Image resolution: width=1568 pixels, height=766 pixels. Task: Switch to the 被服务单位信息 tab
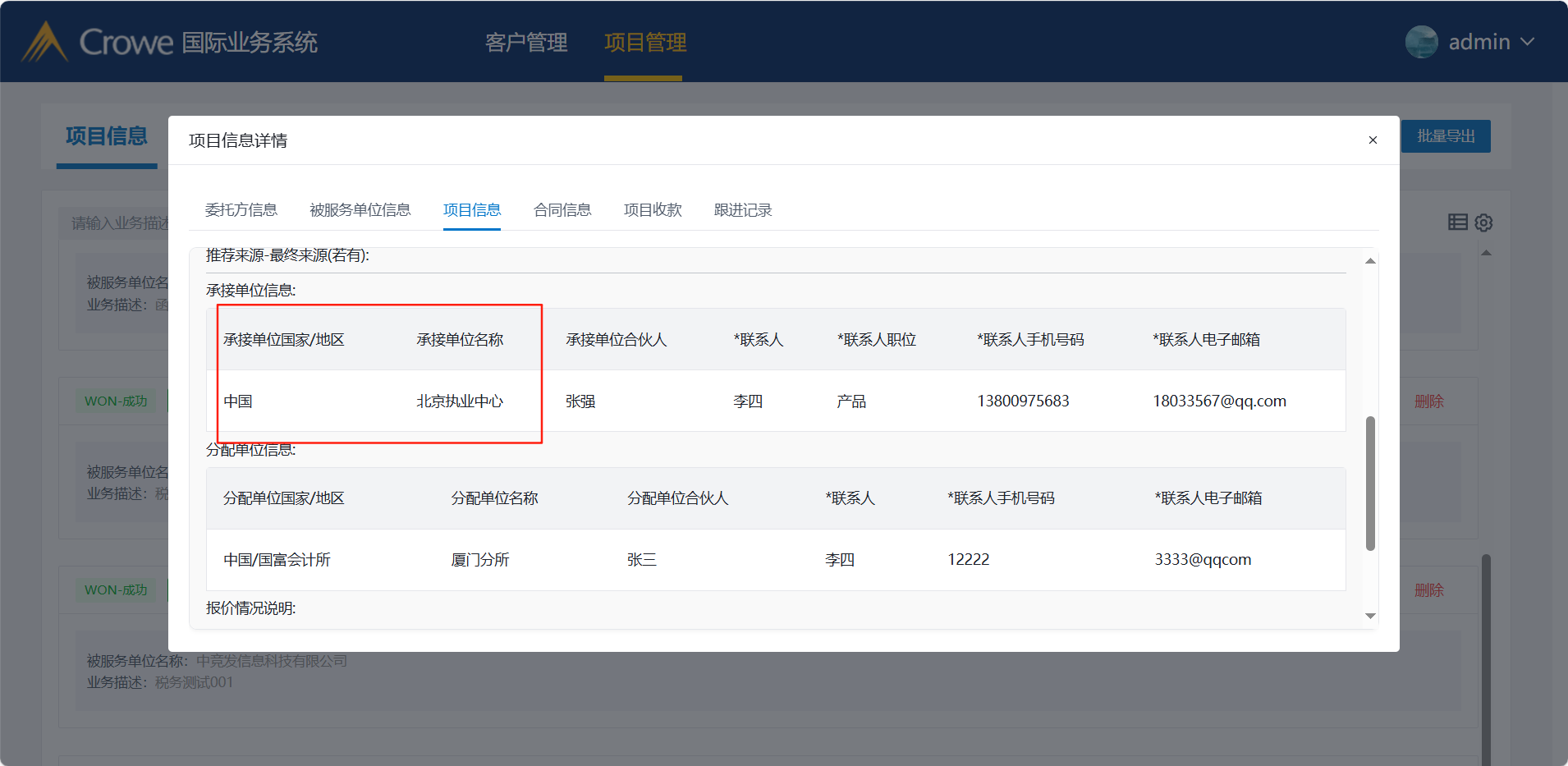pos(360,210)
